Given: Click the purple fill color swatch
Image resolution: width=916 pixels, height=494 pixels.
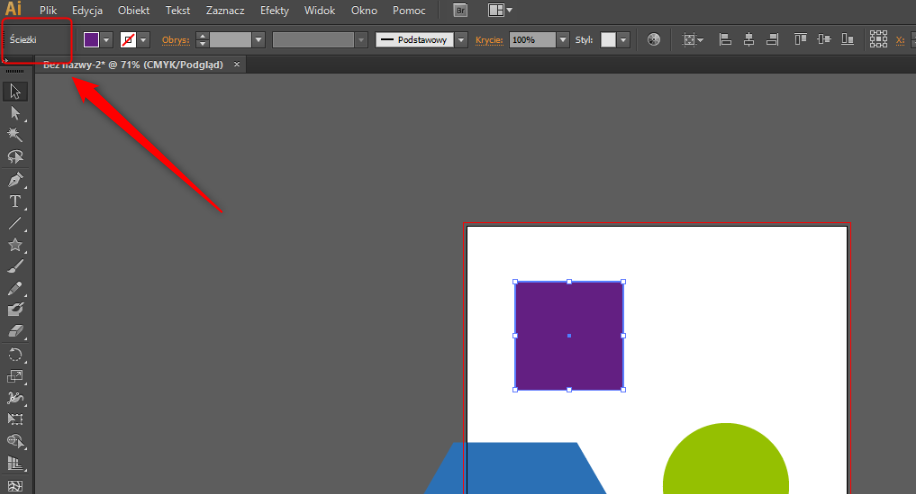Looking at the screenshot, I should click(91, 40).
